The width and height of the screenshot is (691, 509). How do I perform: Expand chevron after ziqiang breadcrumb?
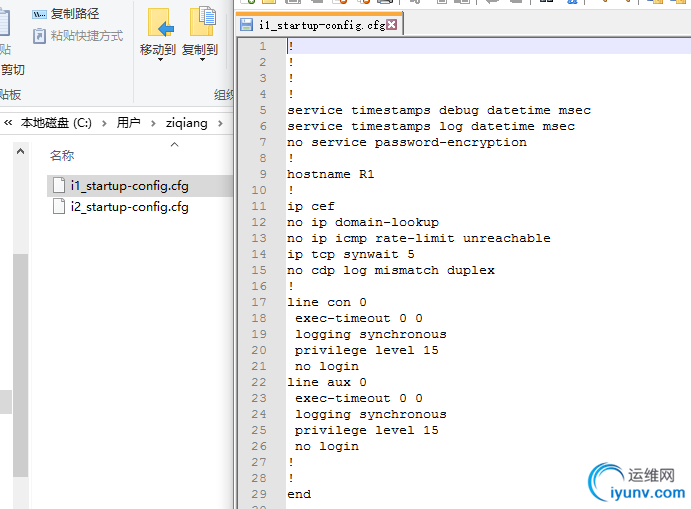click(x=220, y=123)
